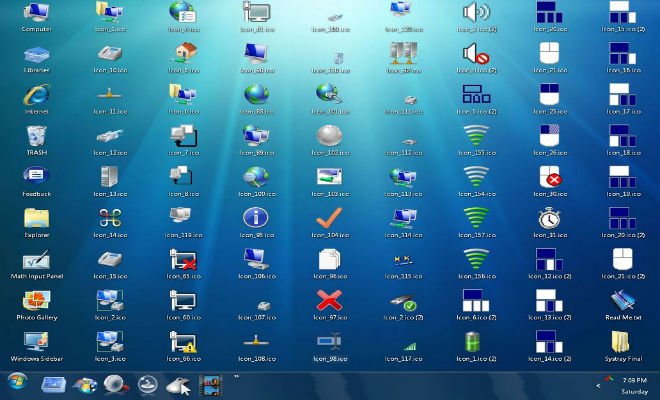Select the TRASH recycle bin icon

point(37,136)
